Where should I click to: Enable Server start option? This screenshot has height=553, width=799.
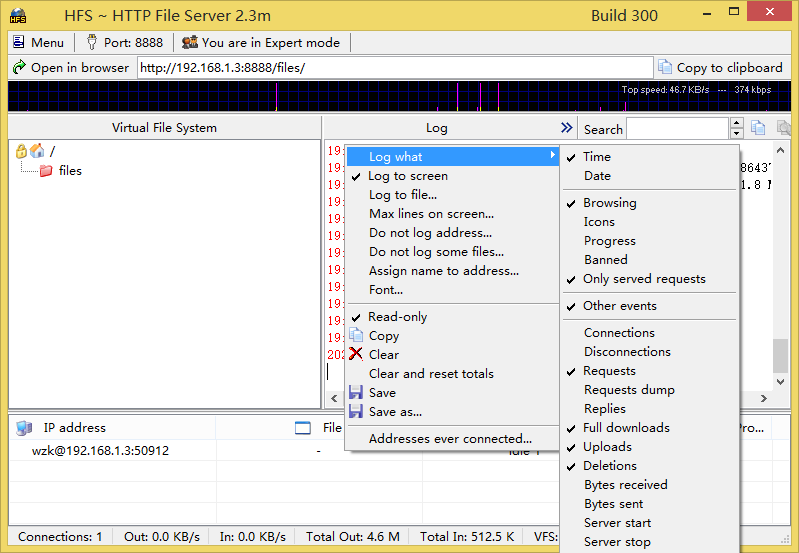tap(650, 523)
